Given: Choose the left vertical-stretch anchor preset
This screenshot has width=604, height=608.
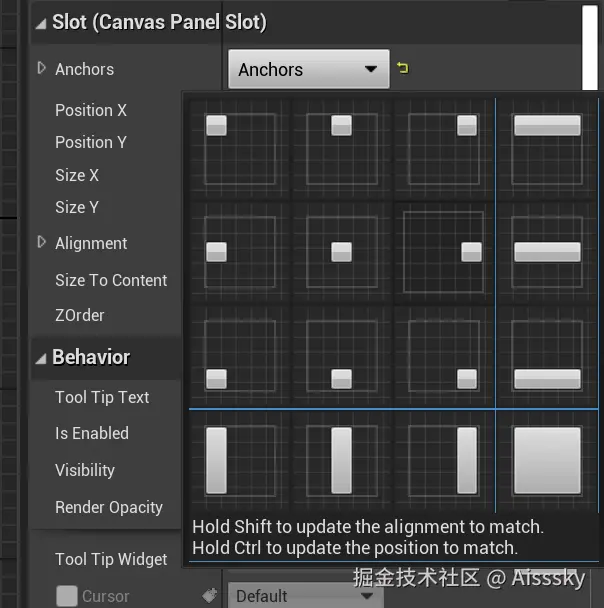Looking at the screenshot, I should click(x=240, y=460).
